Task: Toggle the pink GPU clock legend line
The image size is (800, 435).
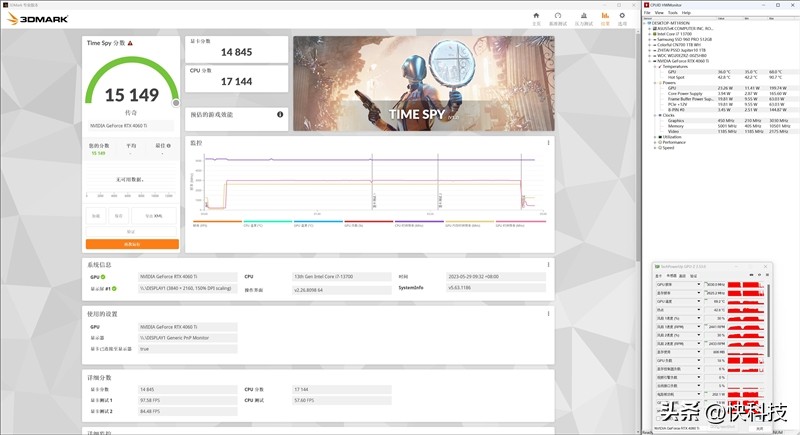Action: click(x=521, y=221)
